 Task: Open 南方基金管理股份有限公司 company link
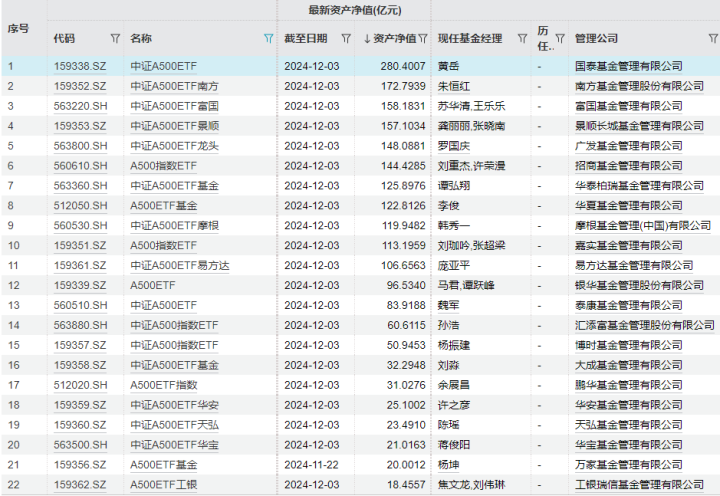[639, 86]
